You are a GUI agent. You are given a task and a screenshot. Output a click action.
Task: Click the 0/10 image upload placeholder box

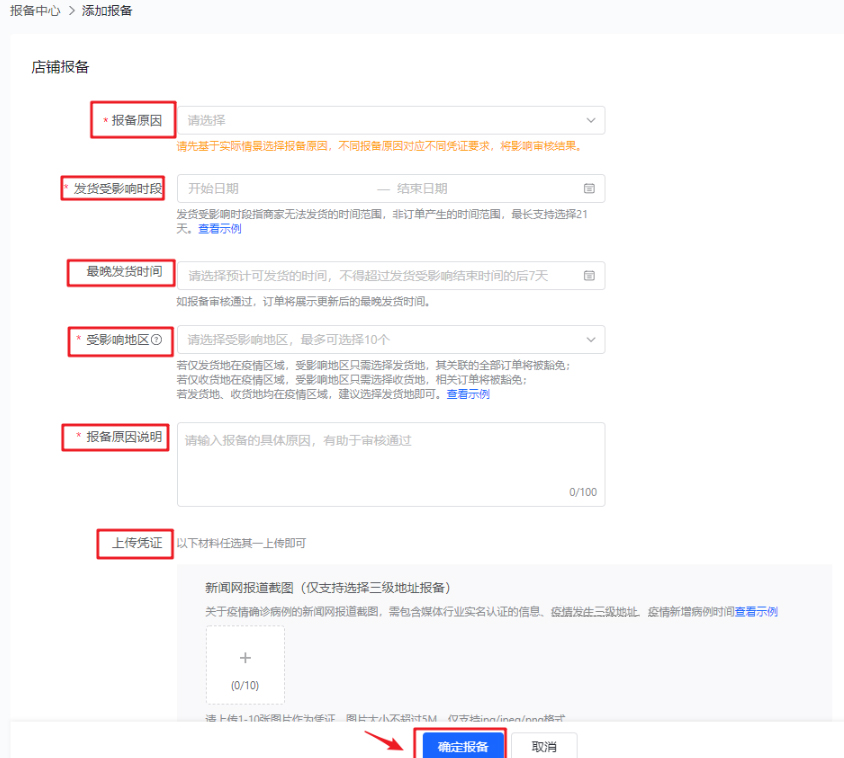click(244, 665)
